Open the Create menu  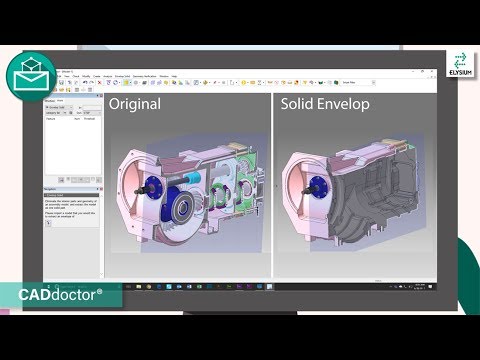pos(97,76)
